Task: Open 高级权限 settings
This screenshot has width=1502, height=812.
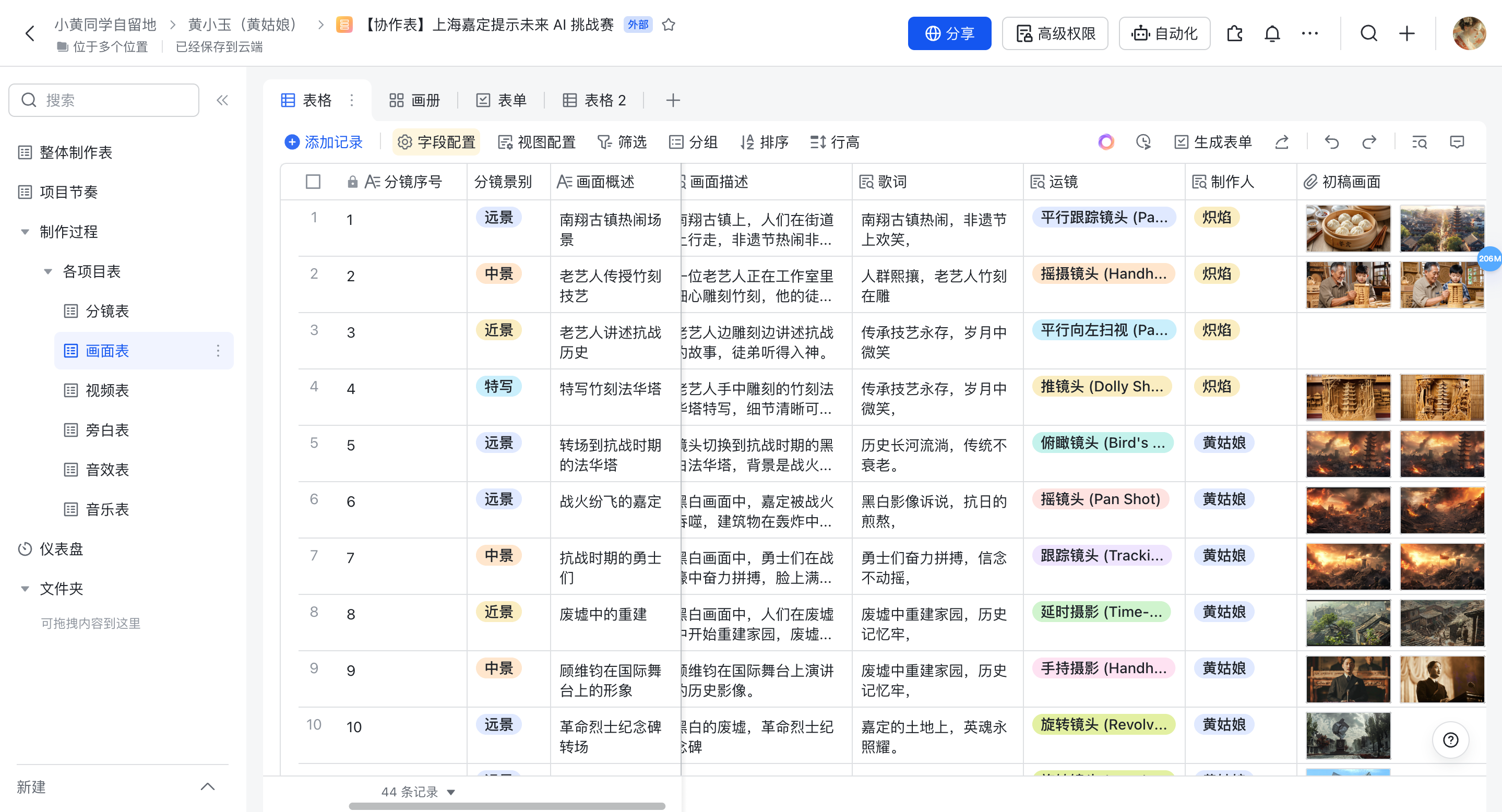Action: pos(1055,33)
